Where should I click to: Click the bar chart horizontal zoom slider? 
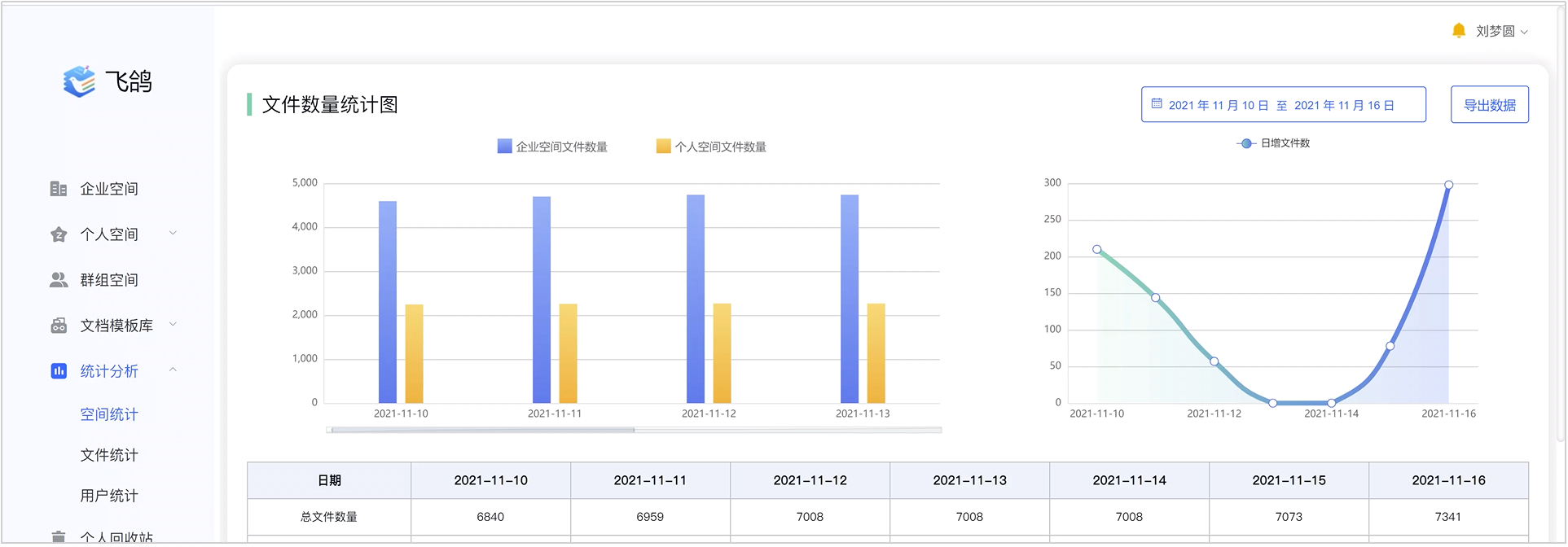click(483, 430)
